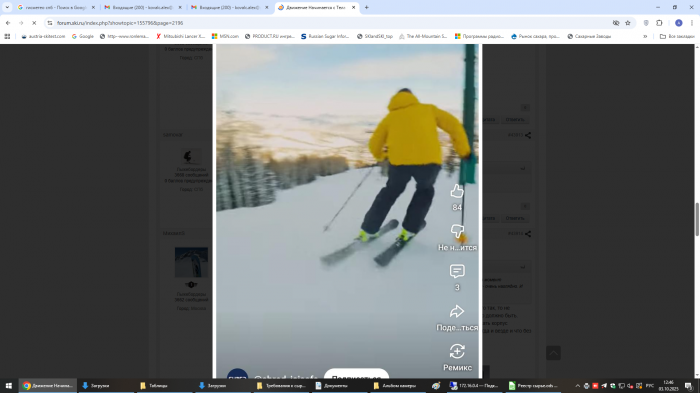Show more bookmarks with double chevron
The height and width of the screenshot is (393, 700).
tap(645, 36)
